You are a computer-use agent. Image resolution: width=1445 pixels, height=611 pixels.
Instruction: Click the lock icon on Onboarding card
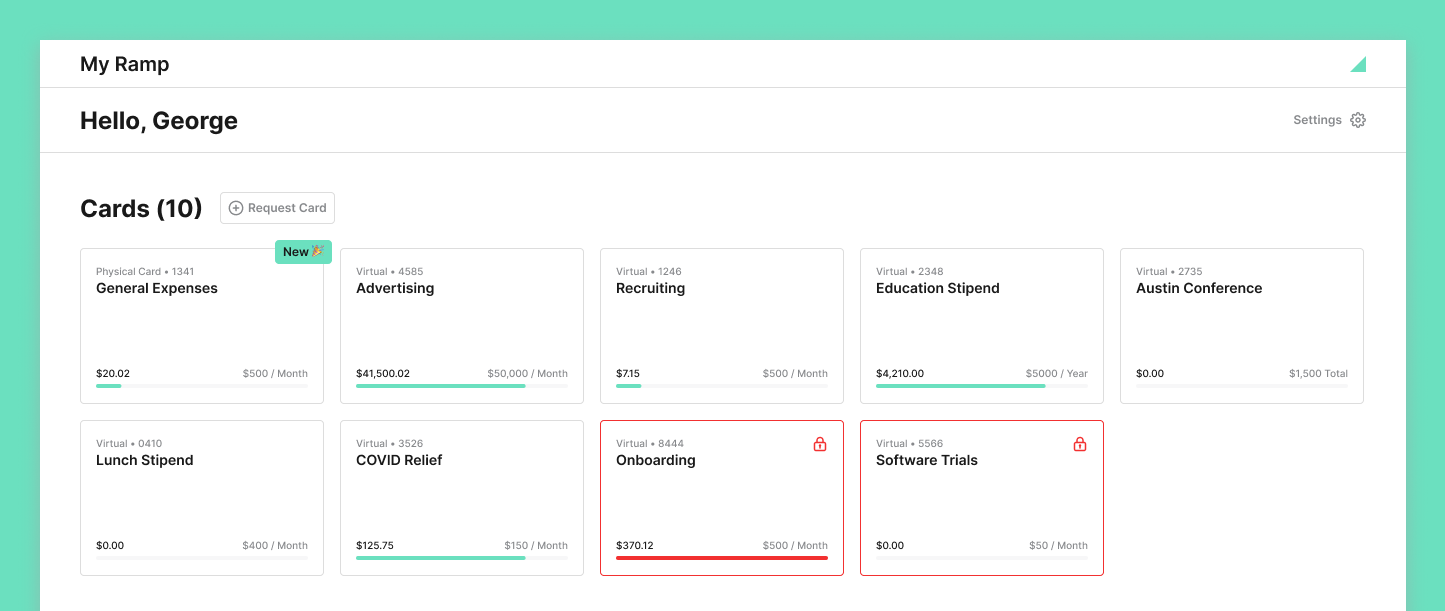pyautogui.click(x=820, y=444)
